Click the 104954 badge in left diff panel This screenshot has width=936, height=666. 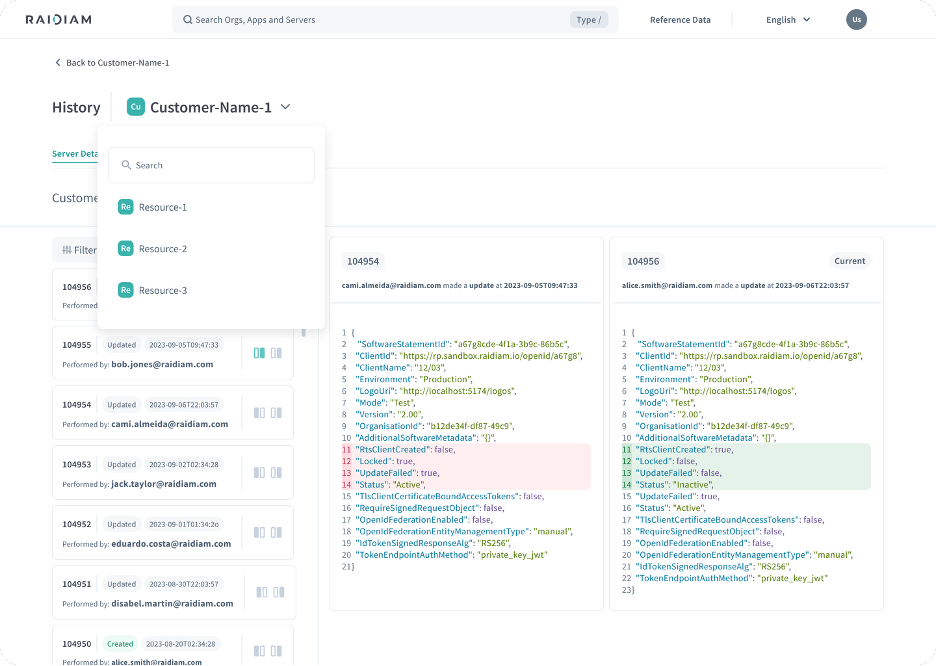pos(363,261)
